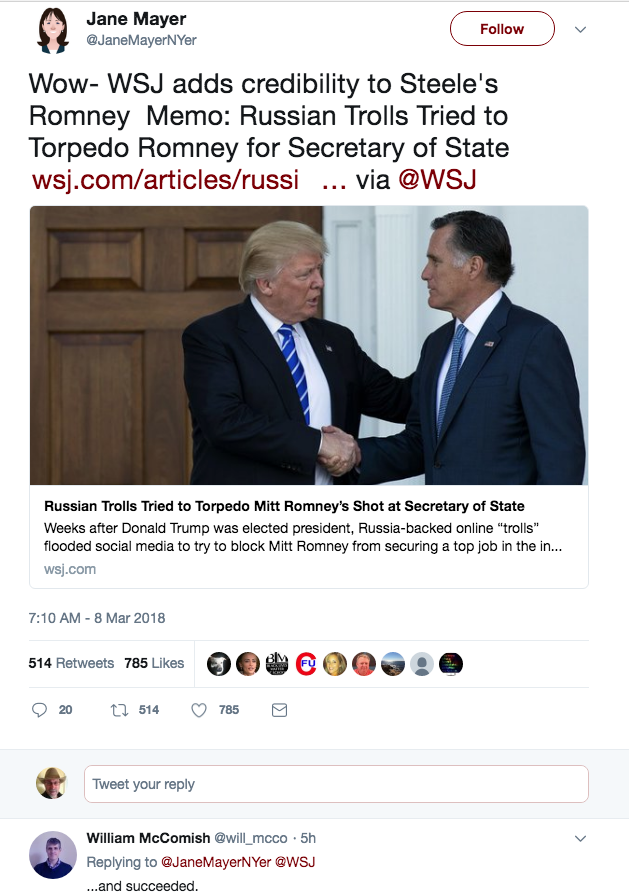Click the Tweet your reply field
Image resolution: width=629 pixels, height=894 pixels.
click(x=336, y=784)
